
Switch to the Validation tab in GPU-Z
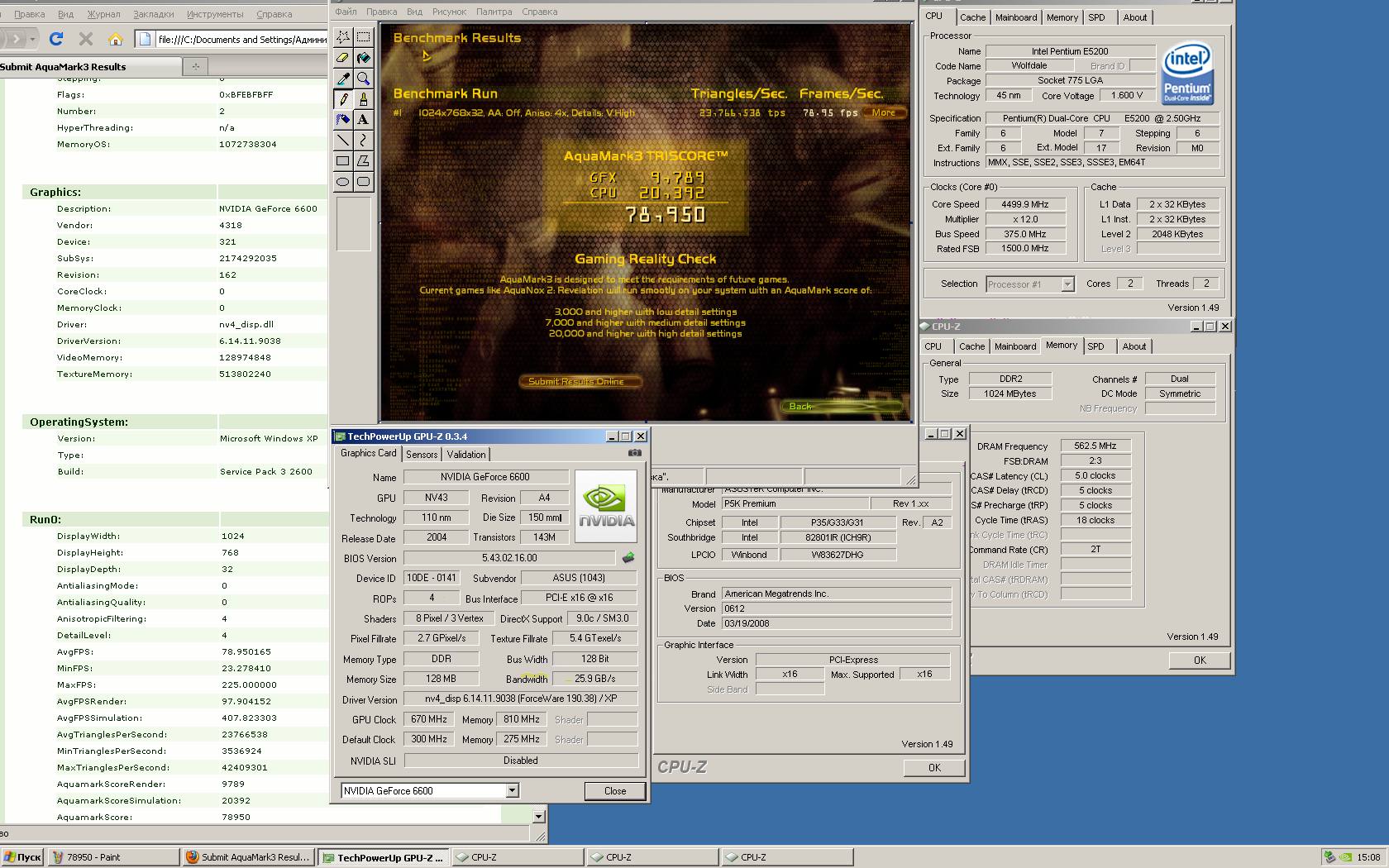coord(466,455)
